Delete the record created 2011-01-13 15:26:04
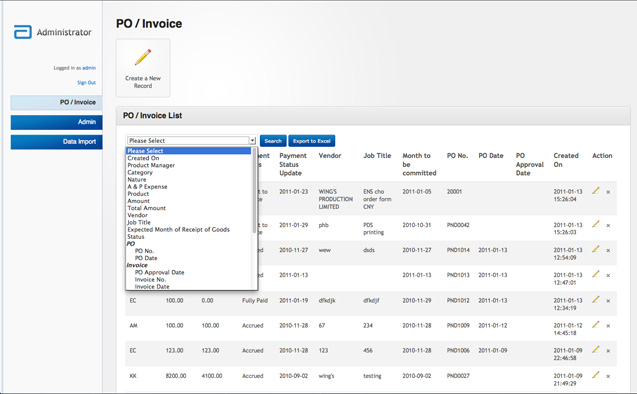This screenshot has width=637, height=394. pyautogui.click(x=608, y=192)
